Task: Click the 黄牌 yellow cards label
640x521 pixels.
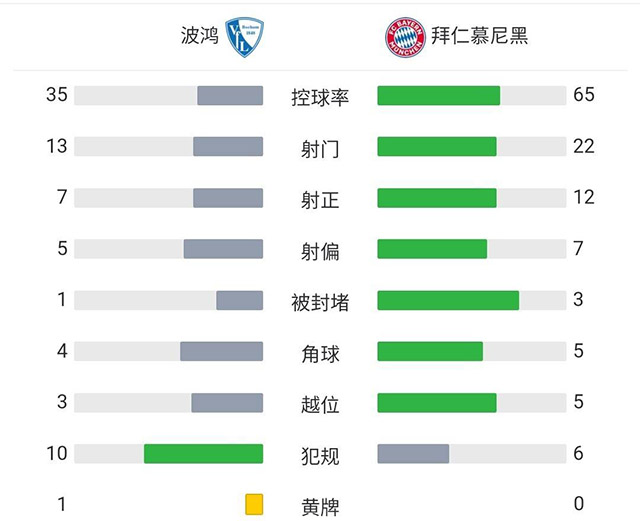Action: click(320, 506)
